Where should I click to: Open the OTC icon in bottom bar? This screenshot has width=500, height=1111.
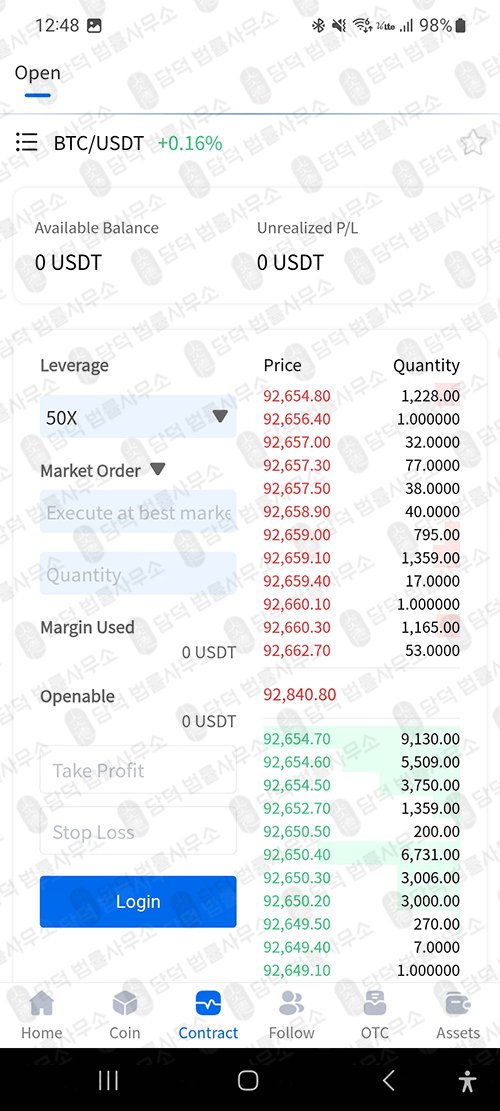point(375,1003)
